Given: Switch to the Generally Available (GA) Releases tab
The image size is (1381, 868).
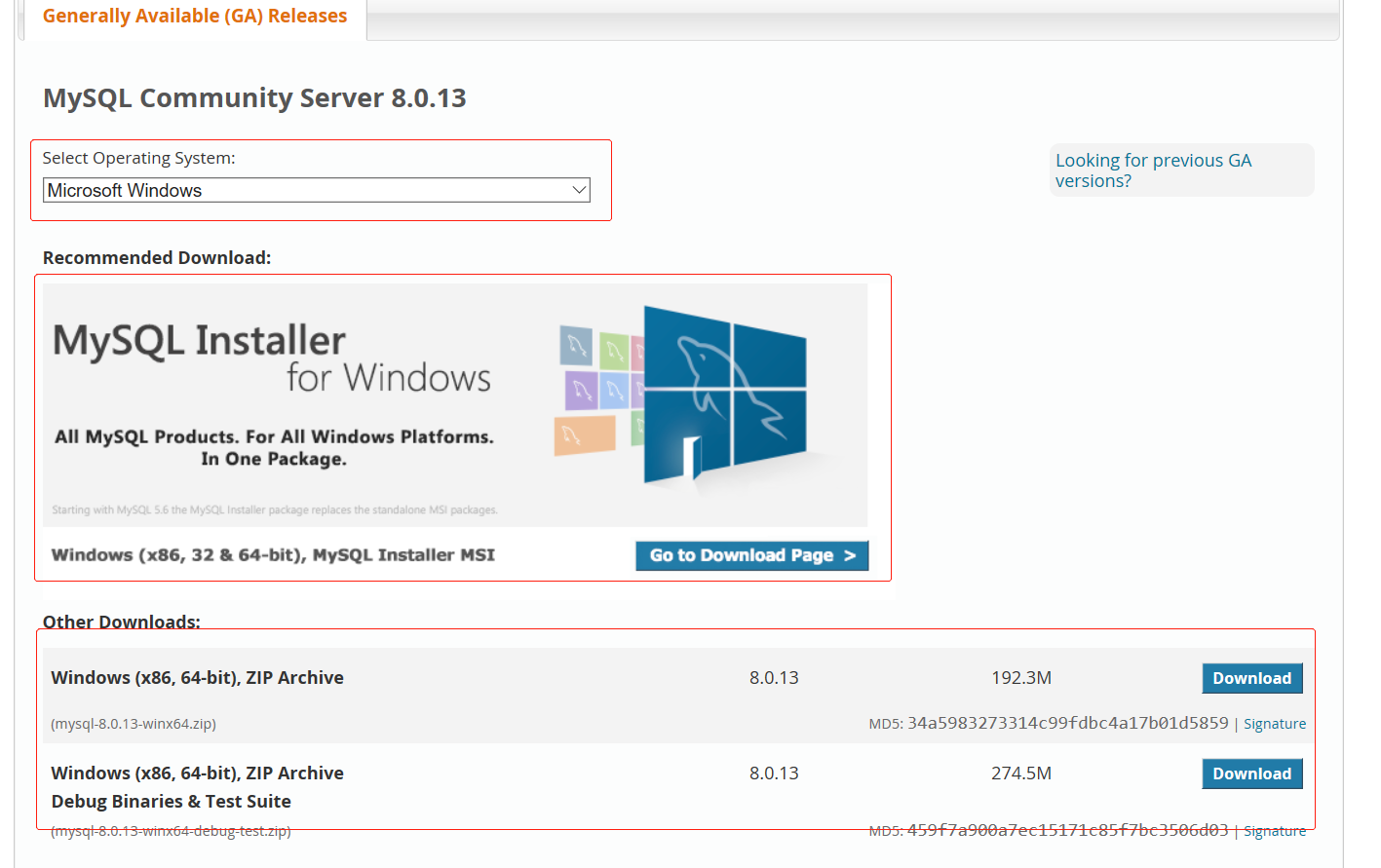Looking at the screenshot, I should 194,16.
